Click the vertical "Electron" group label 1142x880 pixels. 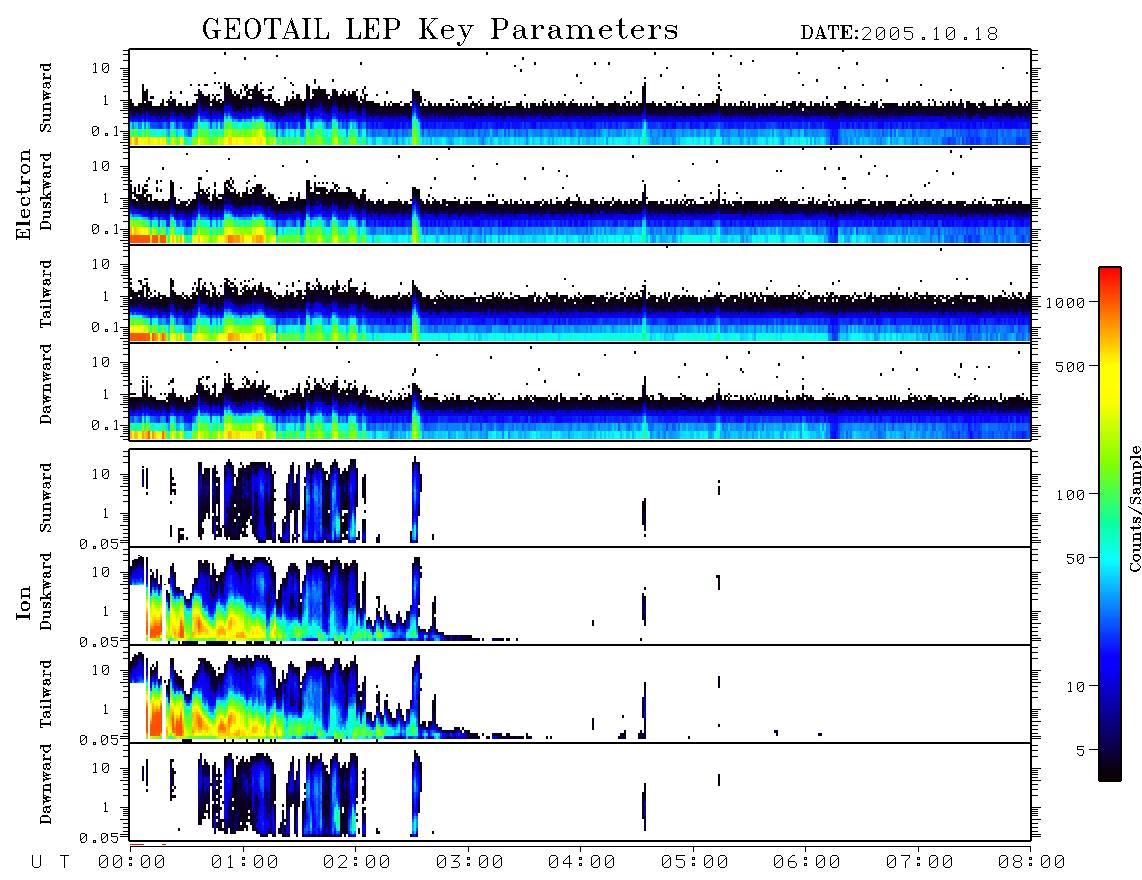[23, 194]
